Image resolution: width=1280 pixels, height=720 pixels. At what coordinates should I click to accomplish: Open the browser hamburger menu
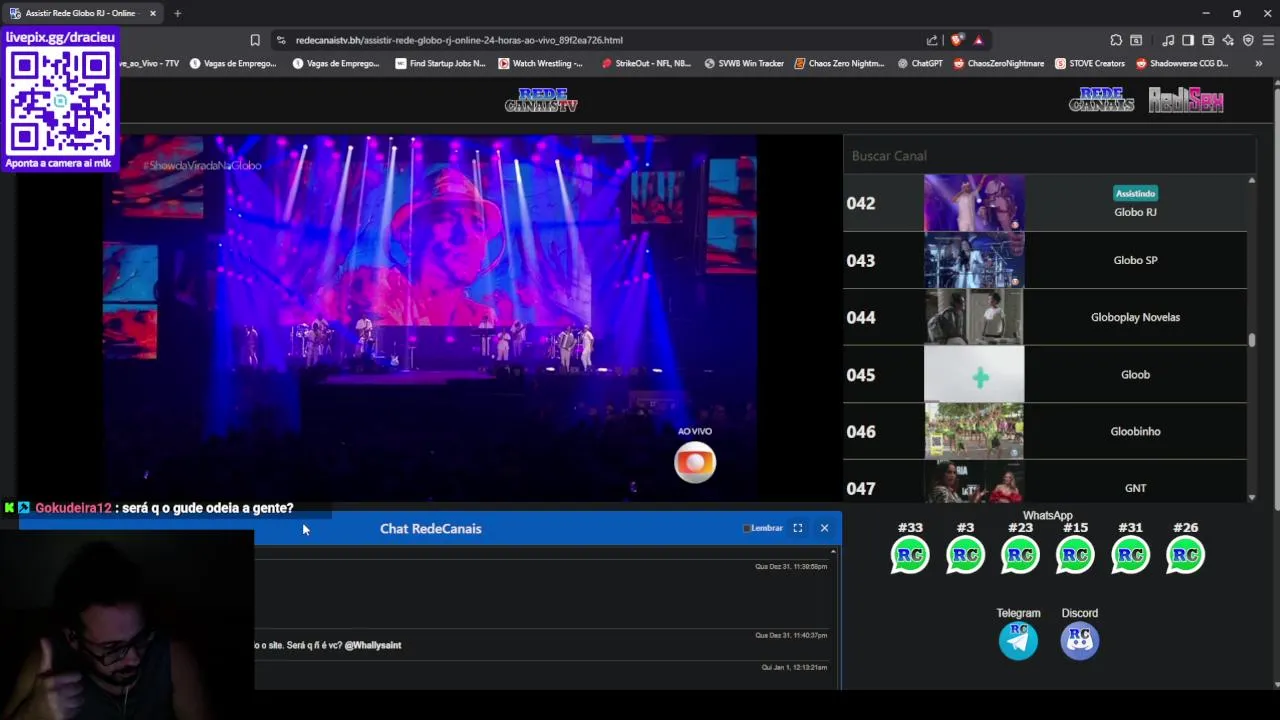pos(1269,40)
